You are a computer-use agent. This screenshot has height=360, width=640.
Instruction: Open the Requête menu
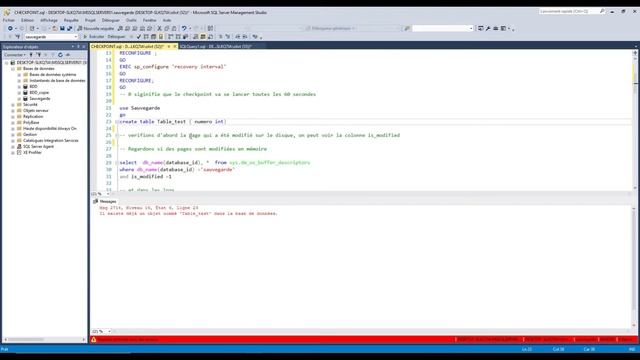tap(71, 20)
